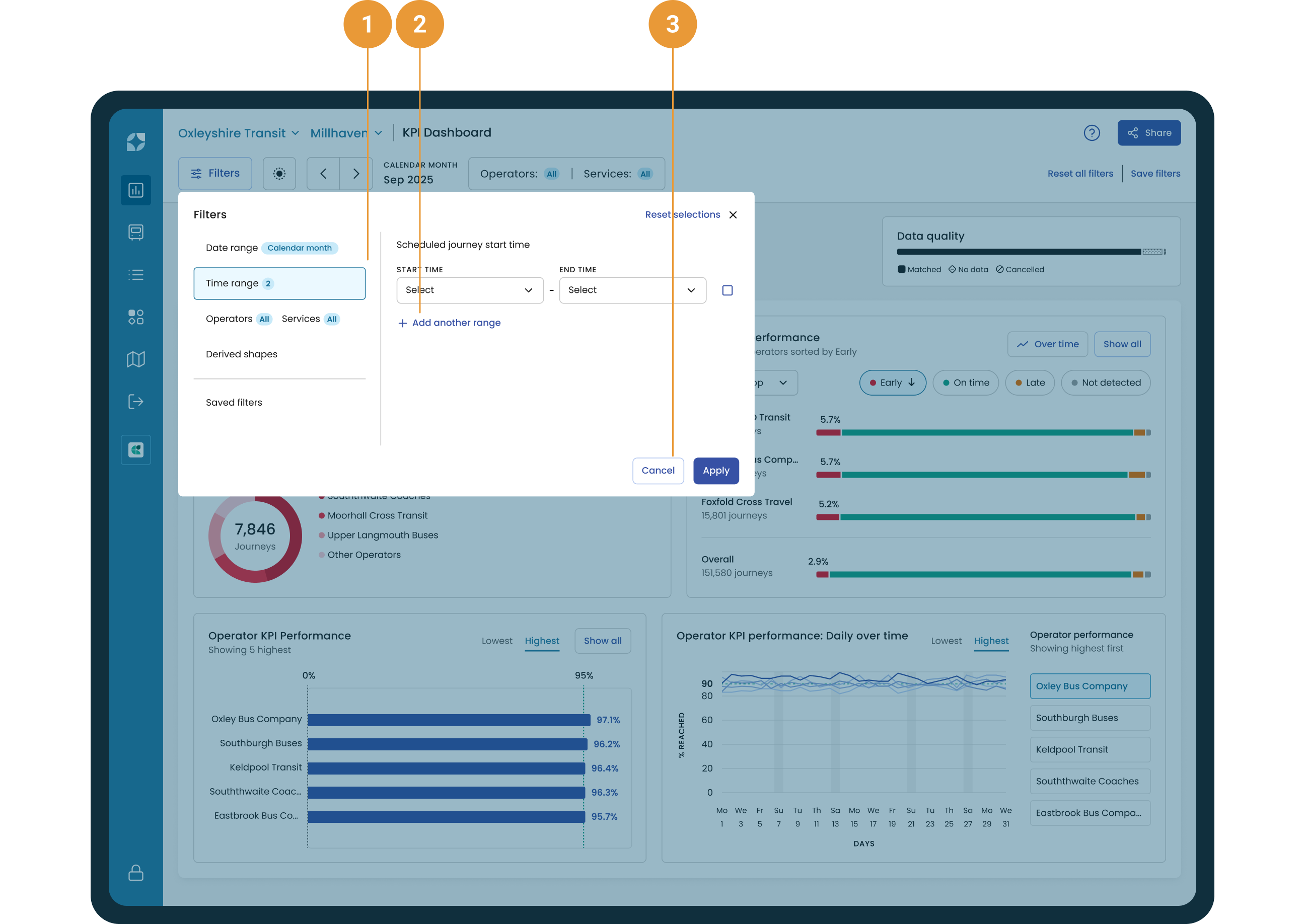Open the shapes icon in sidebar
1305x924 pixels.
(135, 317)
